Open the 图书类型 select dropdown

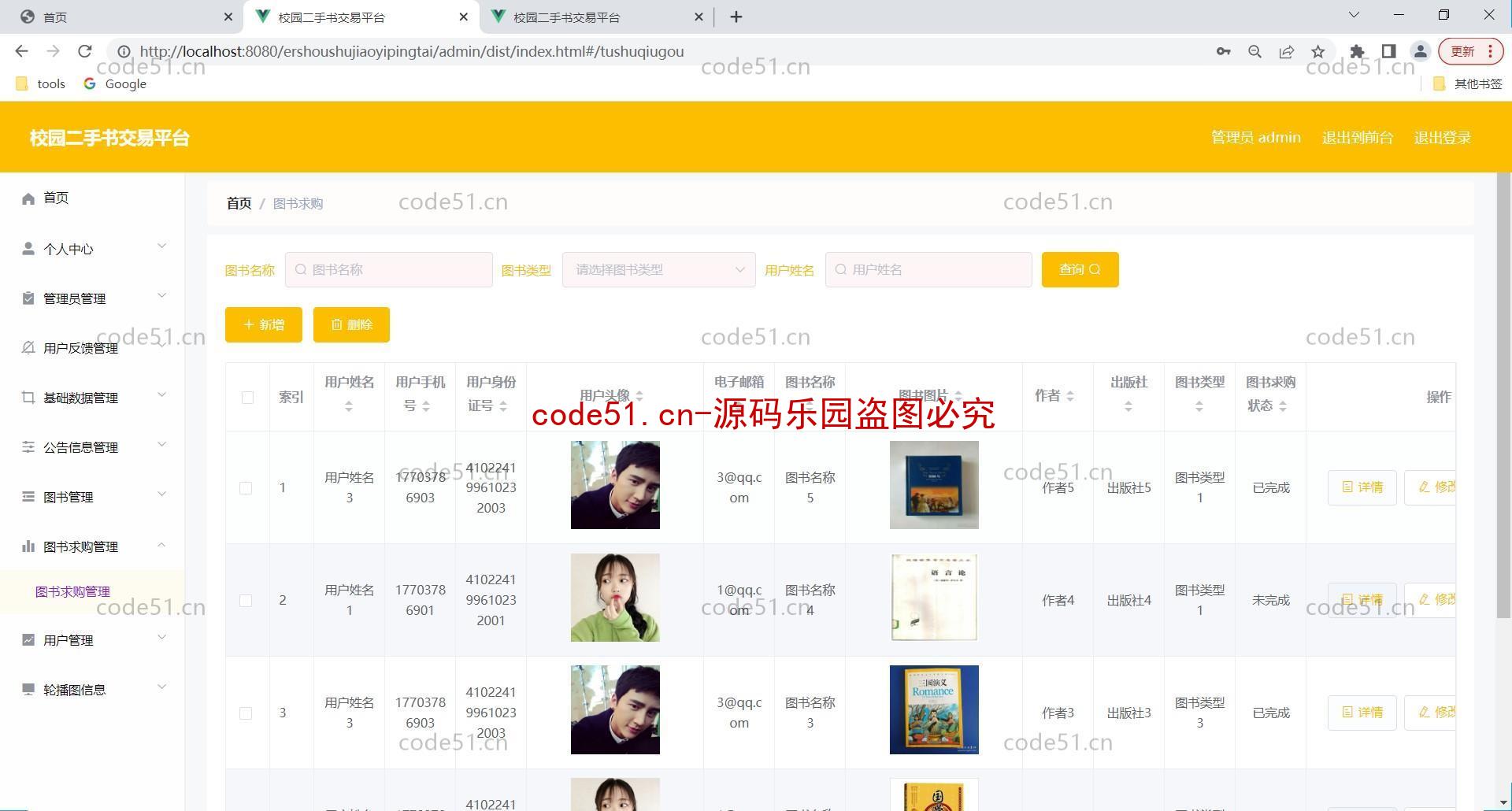point(659,270)
